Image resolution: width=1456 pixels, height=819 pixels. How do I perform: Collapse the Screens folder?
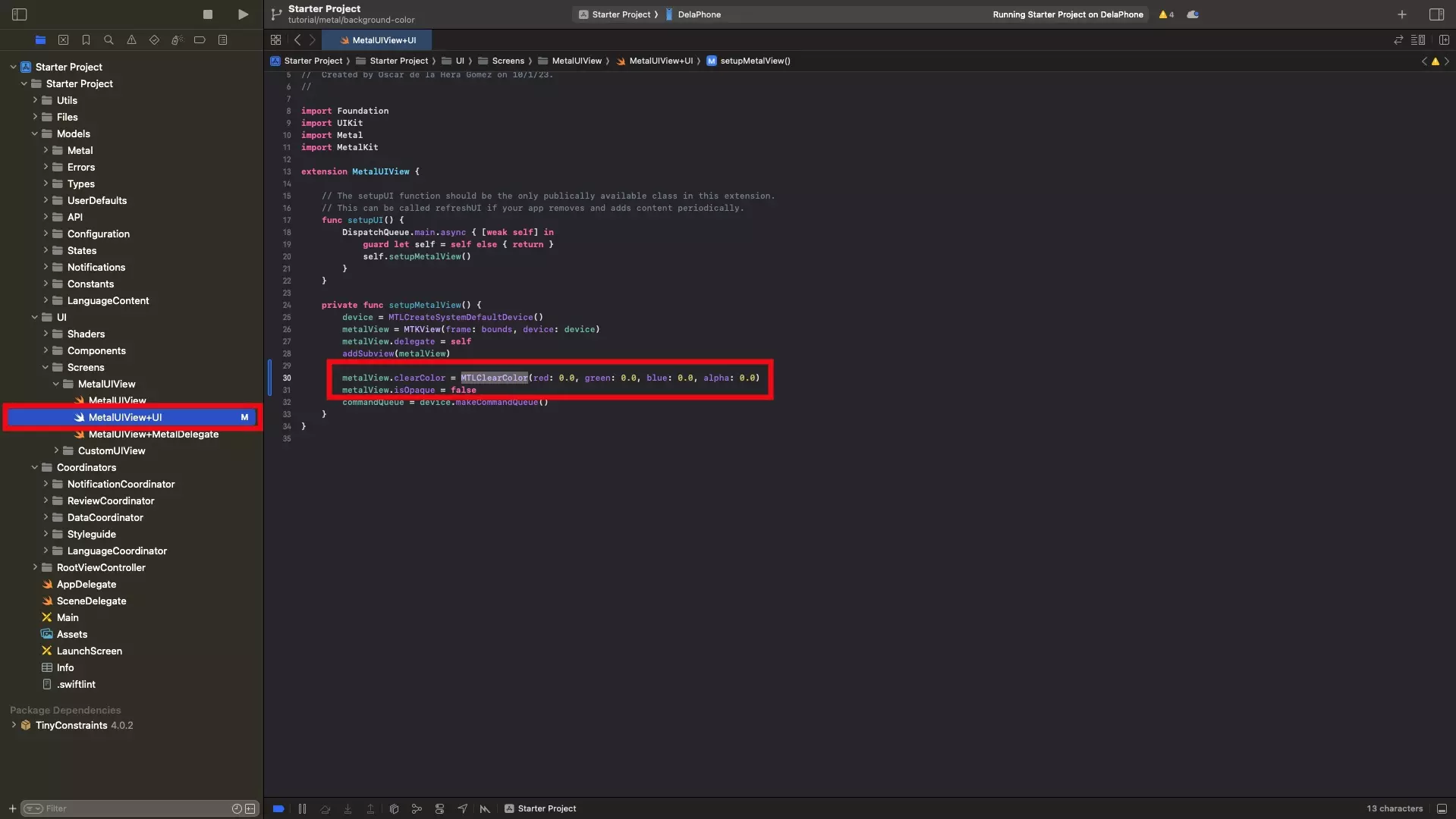pos(46,367)
